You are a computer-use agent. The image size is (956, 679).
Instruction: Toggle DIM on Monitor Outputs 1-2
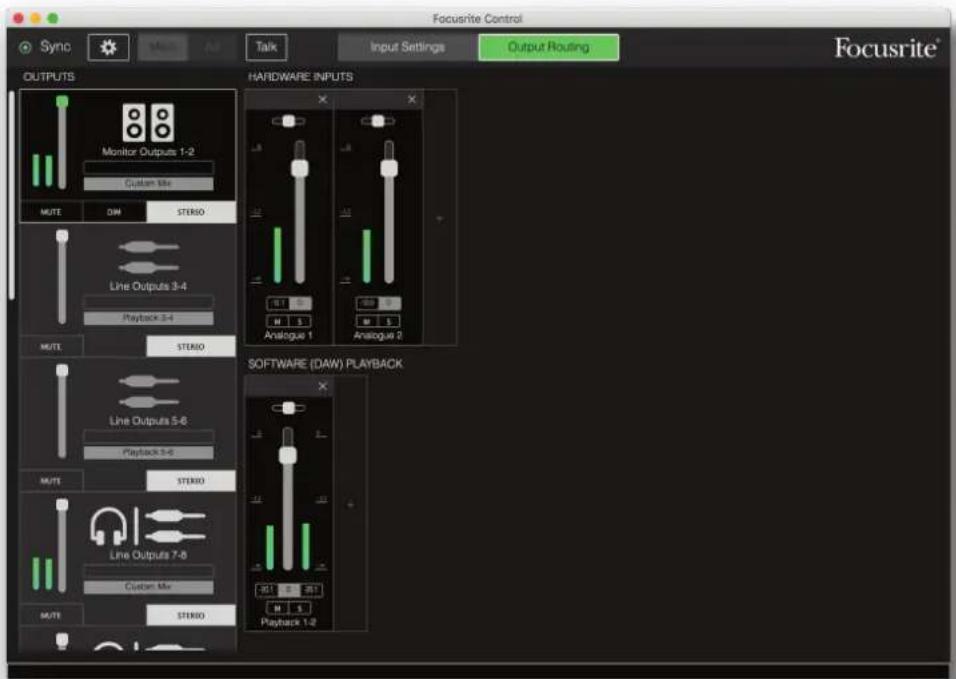tap(114, 212)
